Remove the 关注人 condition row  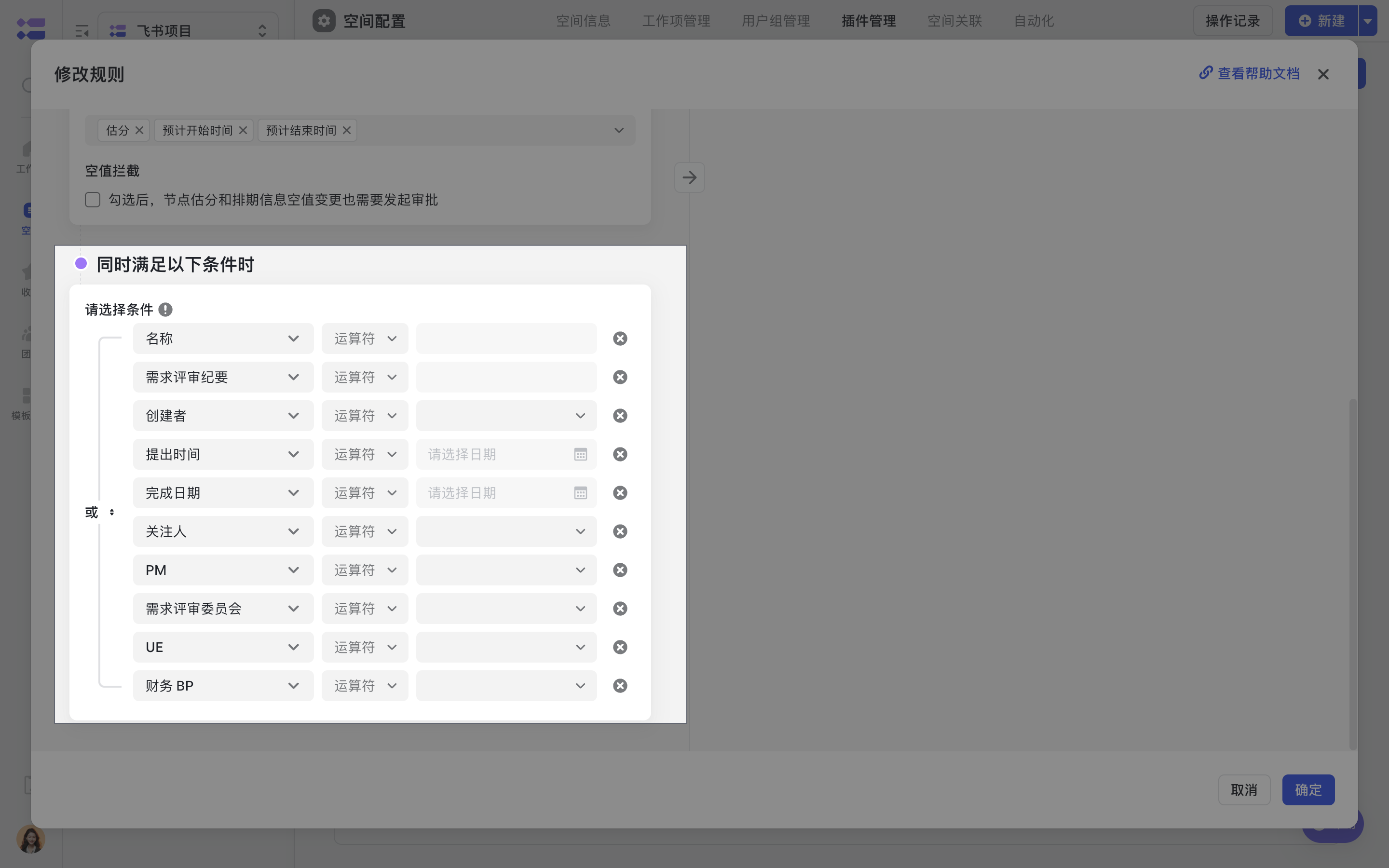[x=620, y=531]
